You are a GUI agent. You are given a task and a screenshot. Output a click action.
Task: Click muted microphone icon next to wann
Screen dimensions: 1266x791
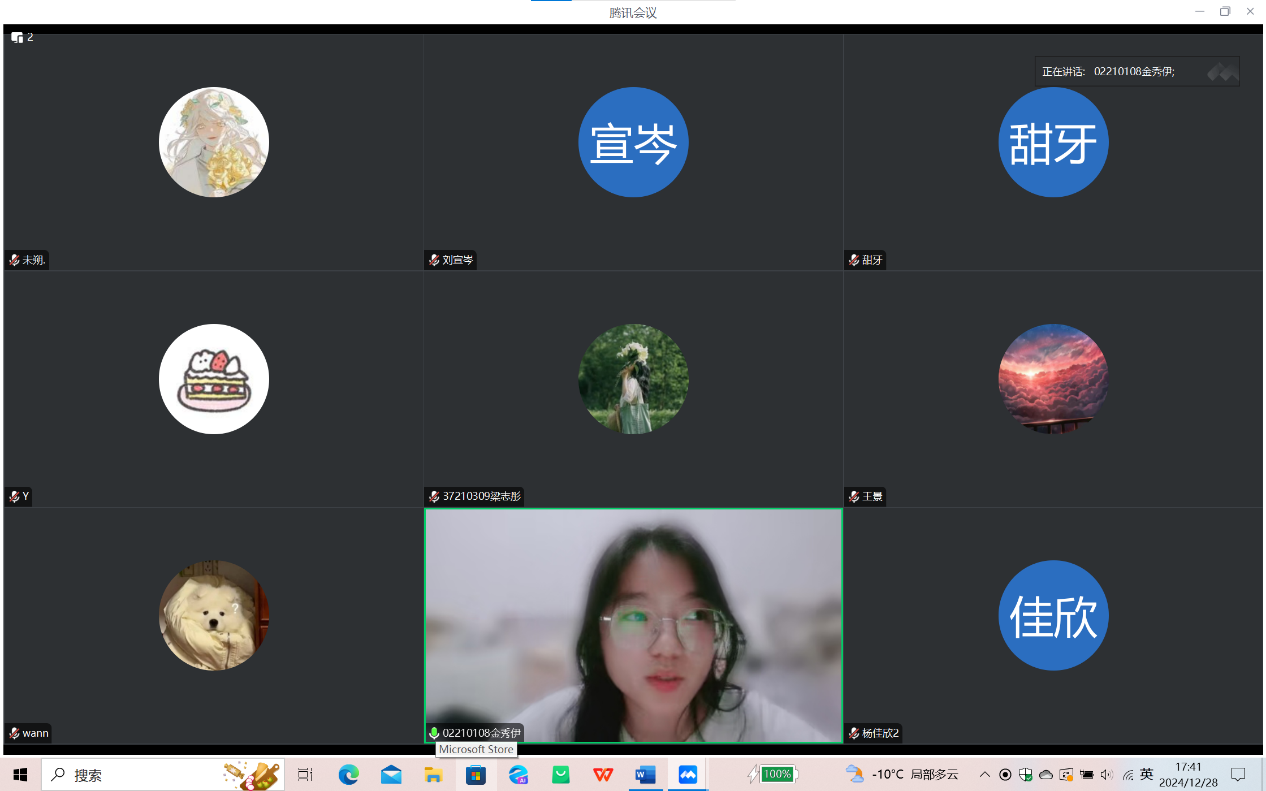(x=14, y=733)
